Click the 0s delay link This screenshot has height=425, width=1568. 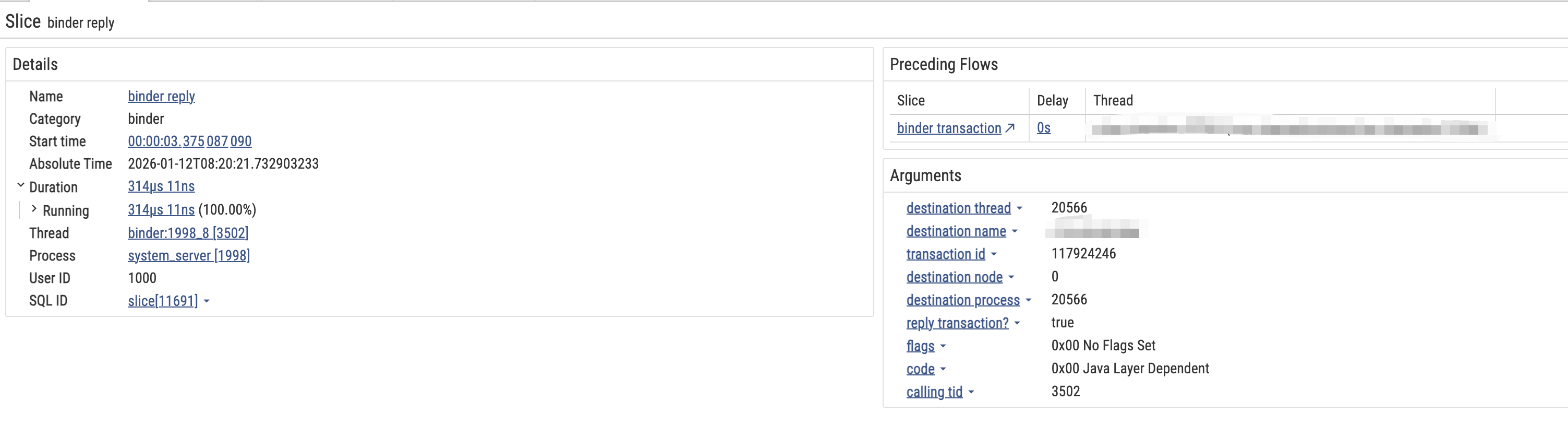click(1043, 128)
